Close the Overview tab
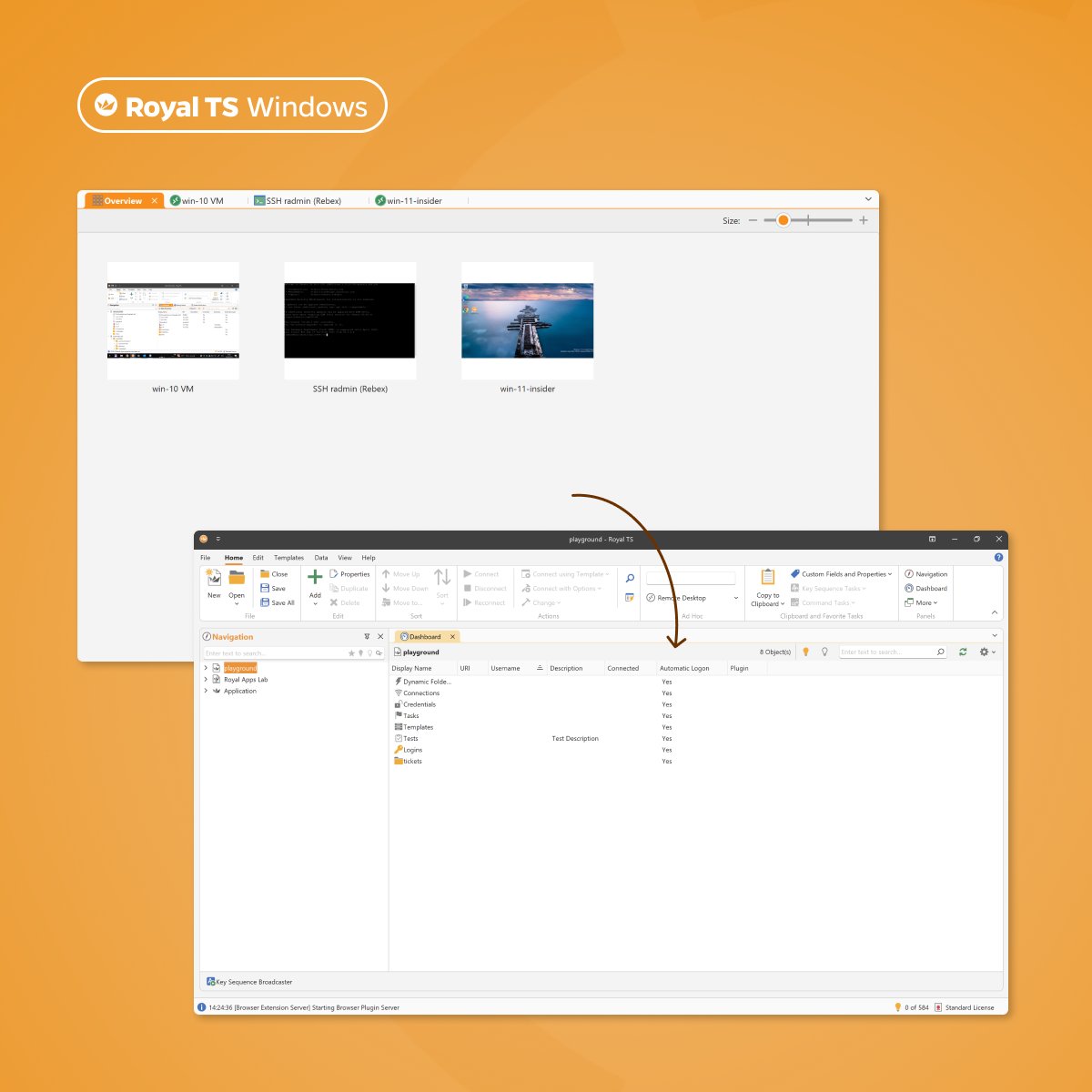Screen dimensions: 1092x1092 coord(155,201)
